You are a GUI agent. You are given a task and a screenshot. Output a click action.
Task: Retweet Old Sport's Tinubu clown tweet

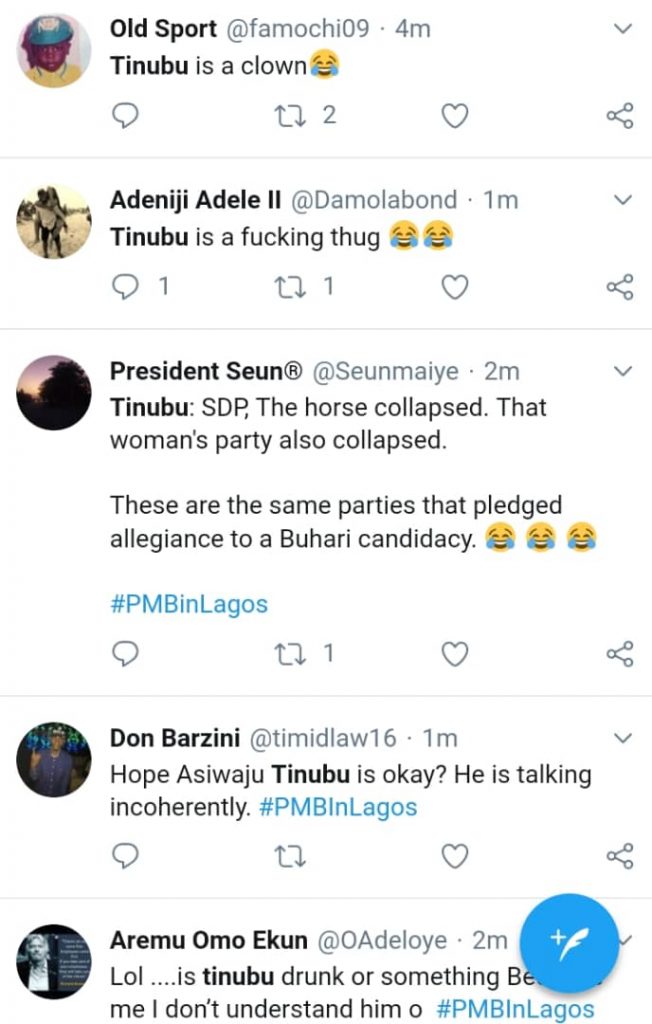[x=290, y=116]
